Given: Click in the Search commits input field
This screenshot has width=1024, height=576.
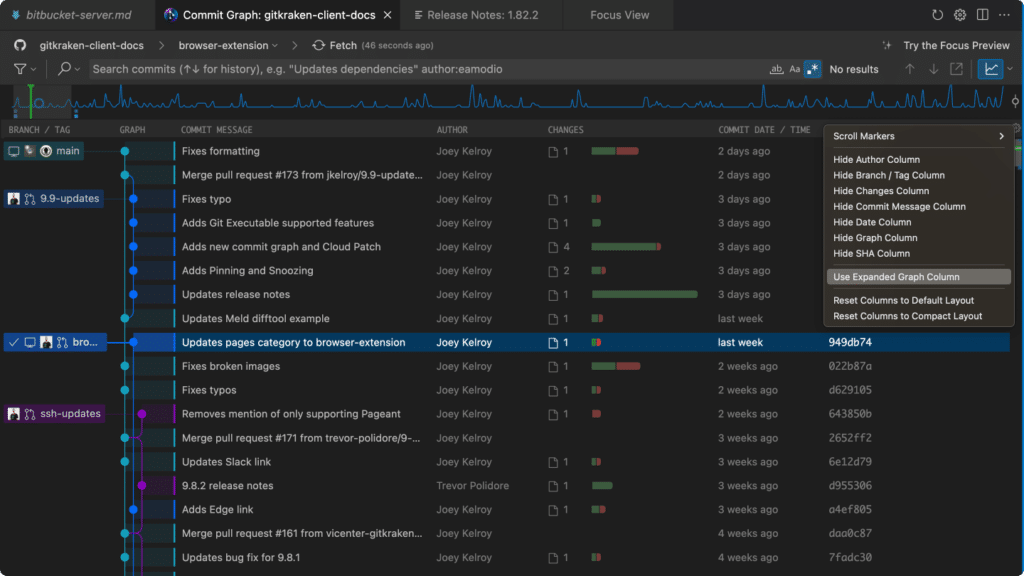Looking at the screenshot, I should [428, 69].
